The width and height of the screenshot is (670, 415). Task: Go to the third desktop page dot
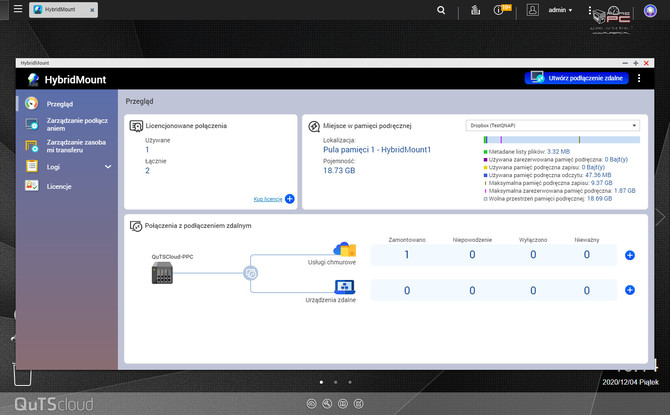(x=350, y=382)
